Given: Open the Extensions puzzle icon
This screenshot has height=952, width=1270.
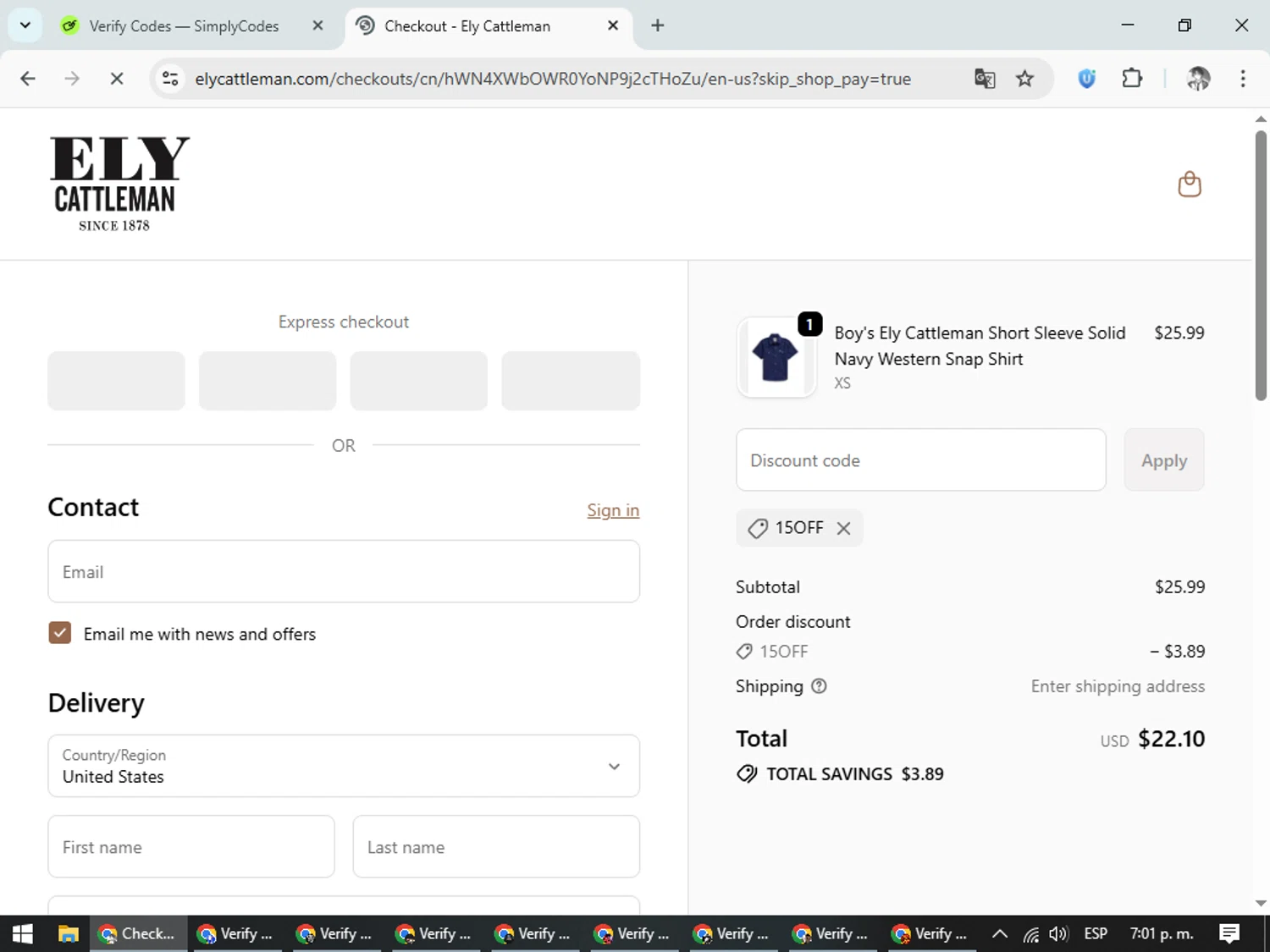Looking at the screenshot, I should click(x=1132, y=79).
